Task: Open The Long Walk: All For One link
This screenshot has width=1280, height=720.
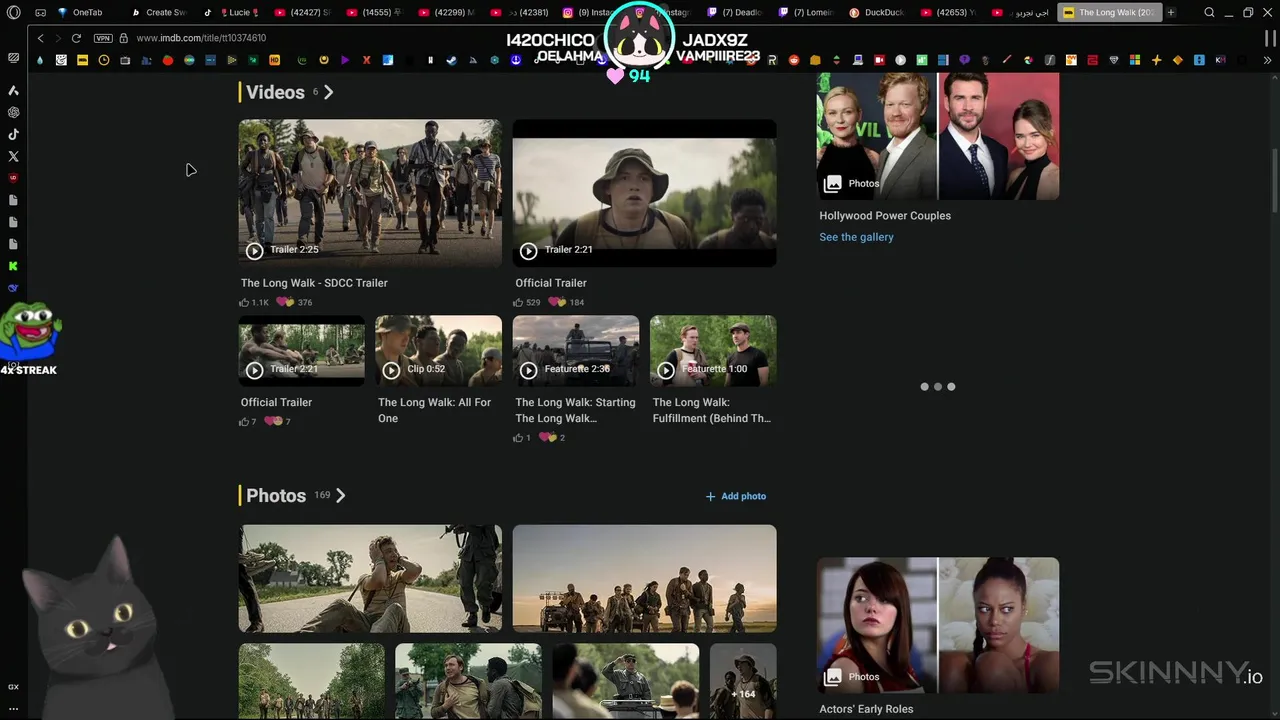Action: point(434,410)
